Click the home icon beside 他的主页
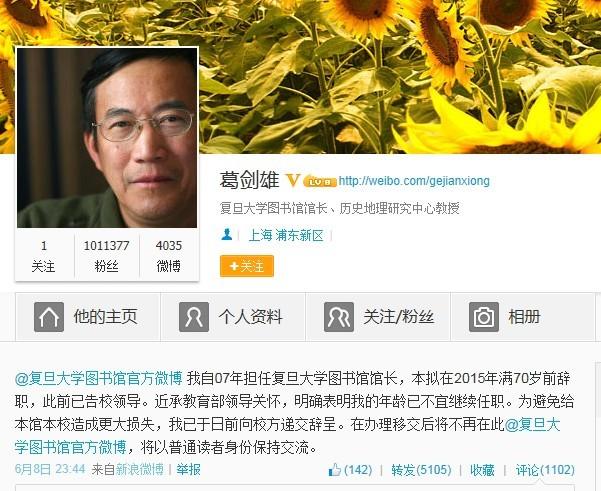This screenshot has height=491, width=601. pyautogui.click(x=49, y=317)
